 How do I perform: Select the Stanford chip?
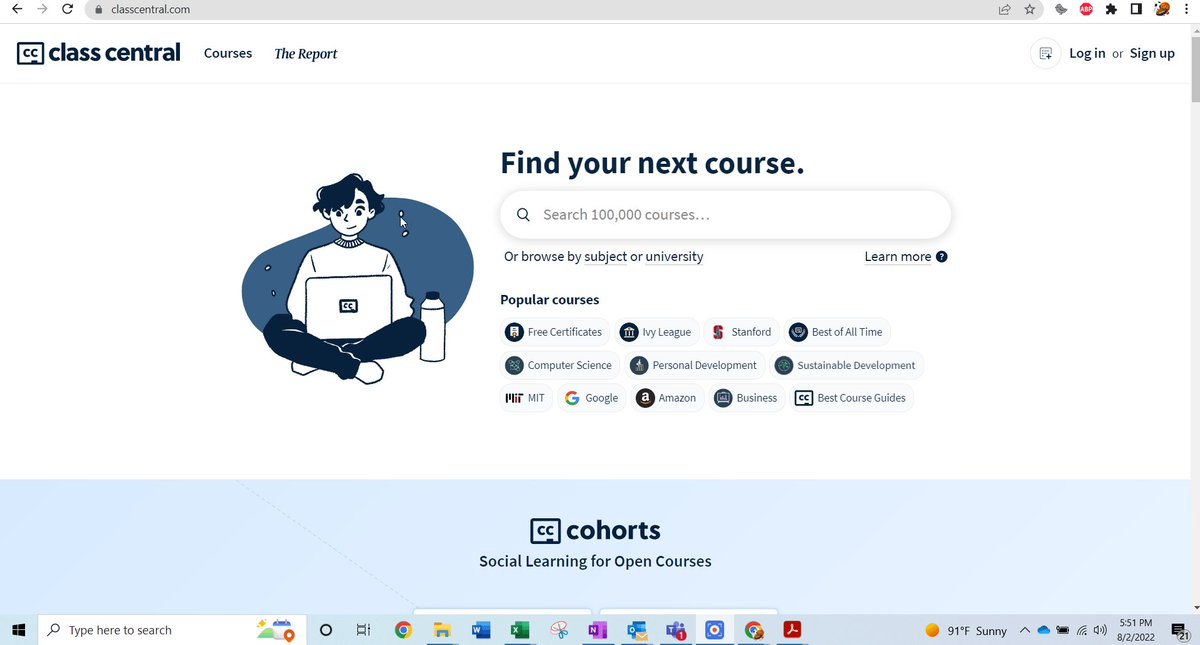coord(742,332)
